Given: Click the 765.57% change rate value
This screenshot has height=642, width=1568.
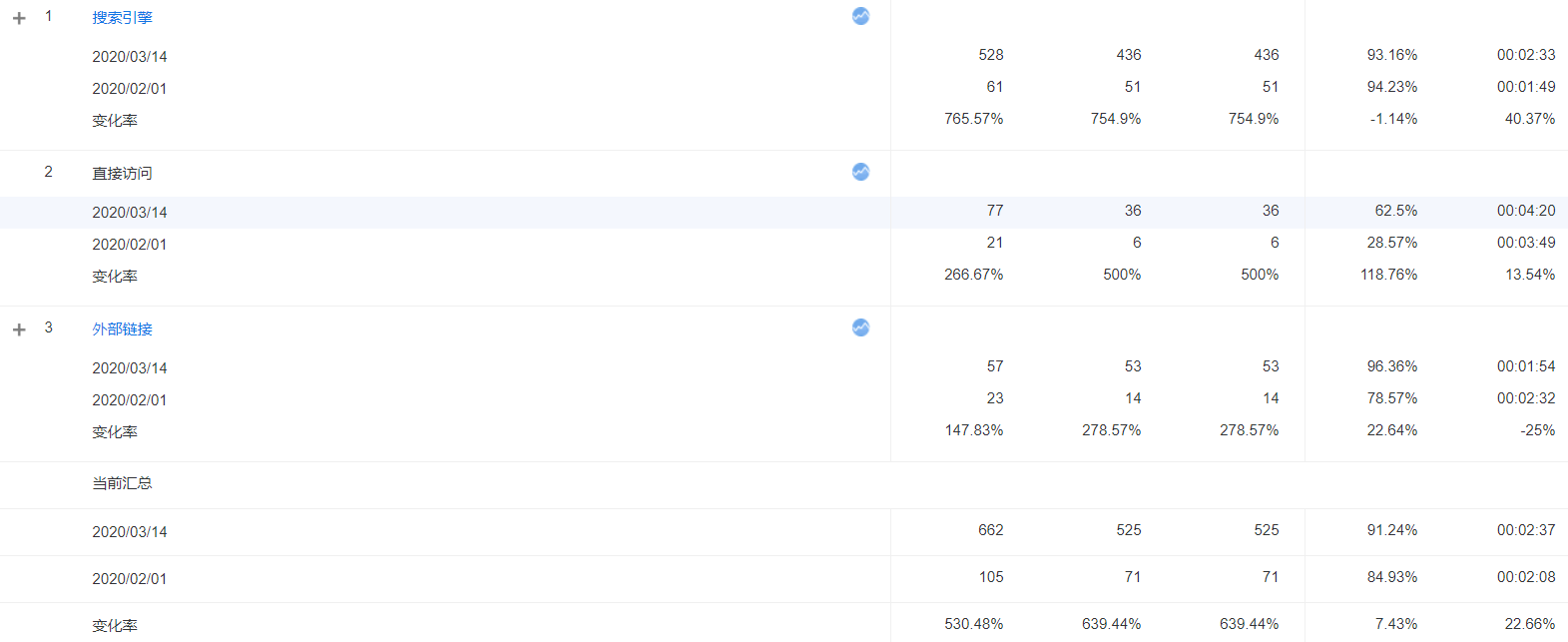Looking at the screenshot, I should (x=974, y=119).
